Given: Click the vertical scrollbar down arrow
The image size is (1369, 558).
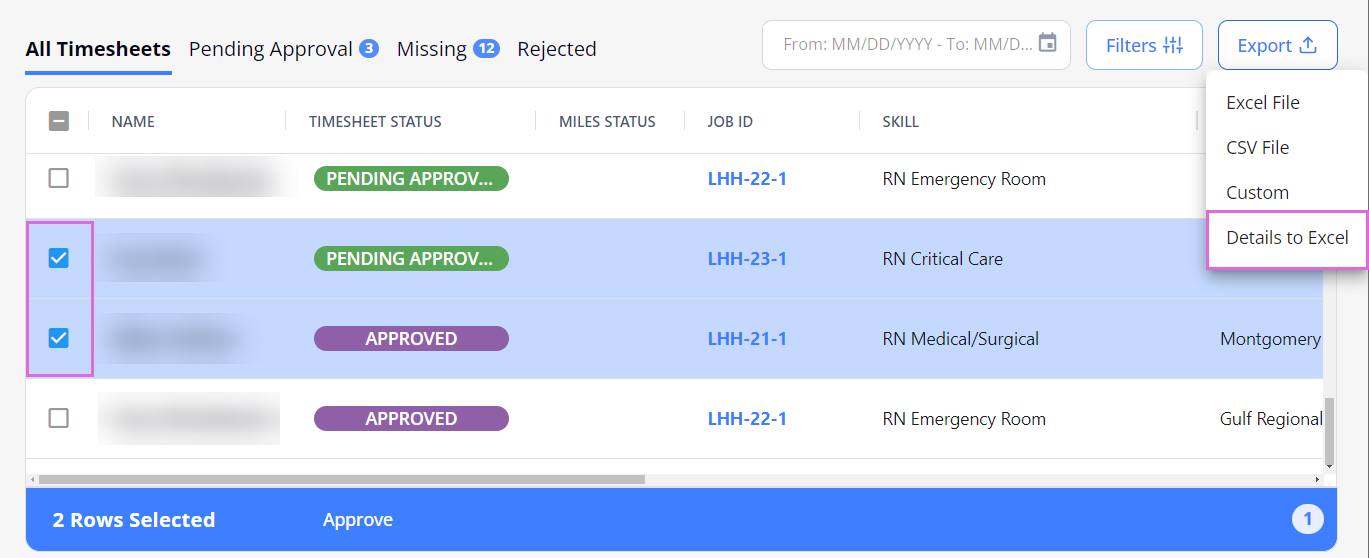Looking at the screenshot, I should pos(1329,465).
